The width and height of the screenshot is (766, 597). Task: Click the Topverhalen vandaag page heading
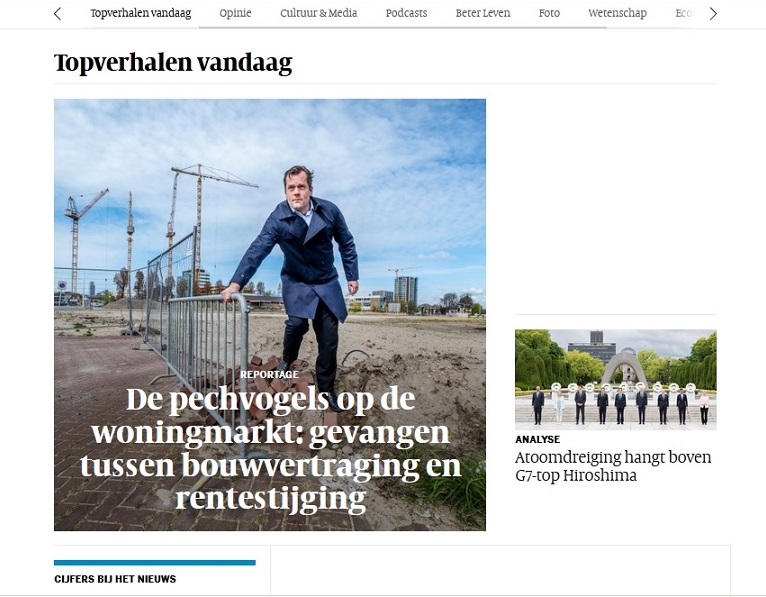pyautogui.click(x=173, y=63)
